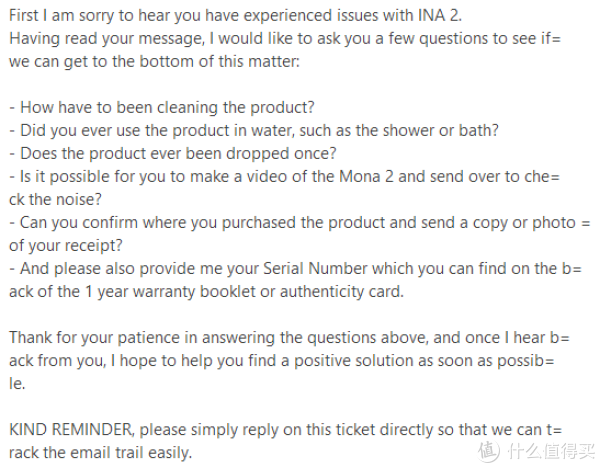Click the "bottom of this matter" phrase

click(x=181, y=61)
